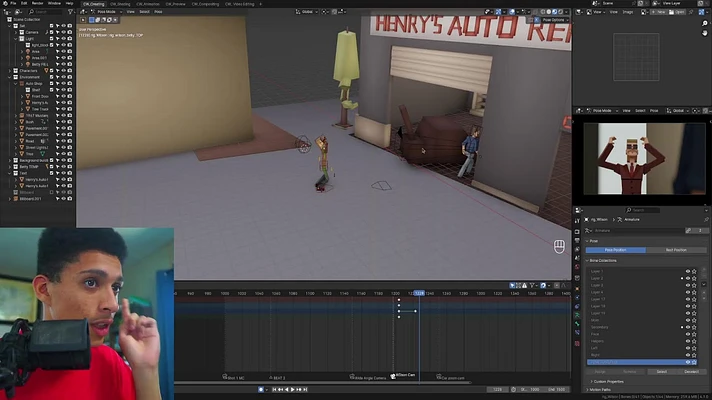Screen dimensions: 712x400
Task: Open the Tool properties tab
Action: 577,221
